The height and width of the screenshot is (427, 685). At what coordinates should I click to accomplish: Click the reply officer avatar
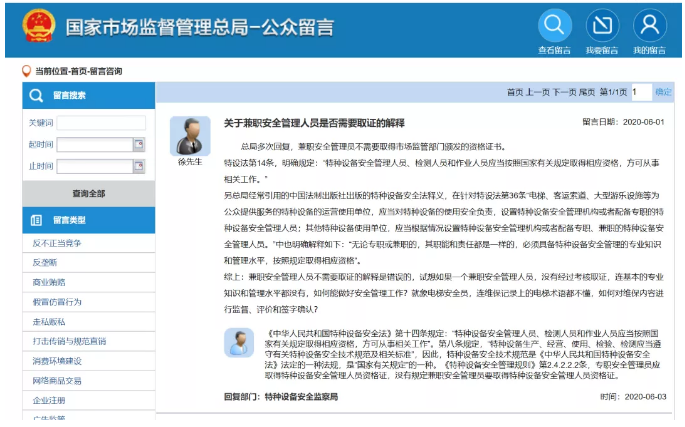tap(239, 343)
